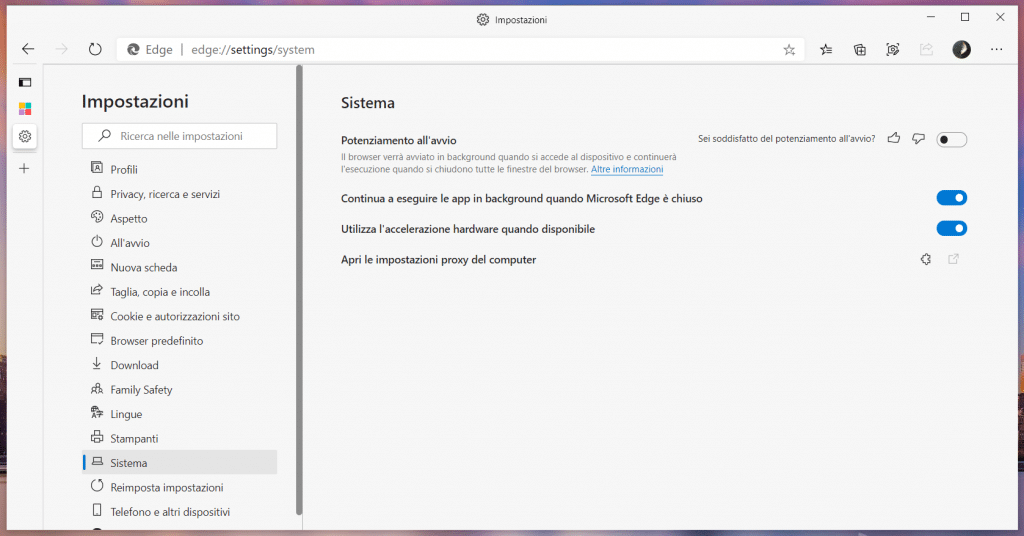
Task: Open the vertical tabs actions icon
Action: [x=25, y=82]
